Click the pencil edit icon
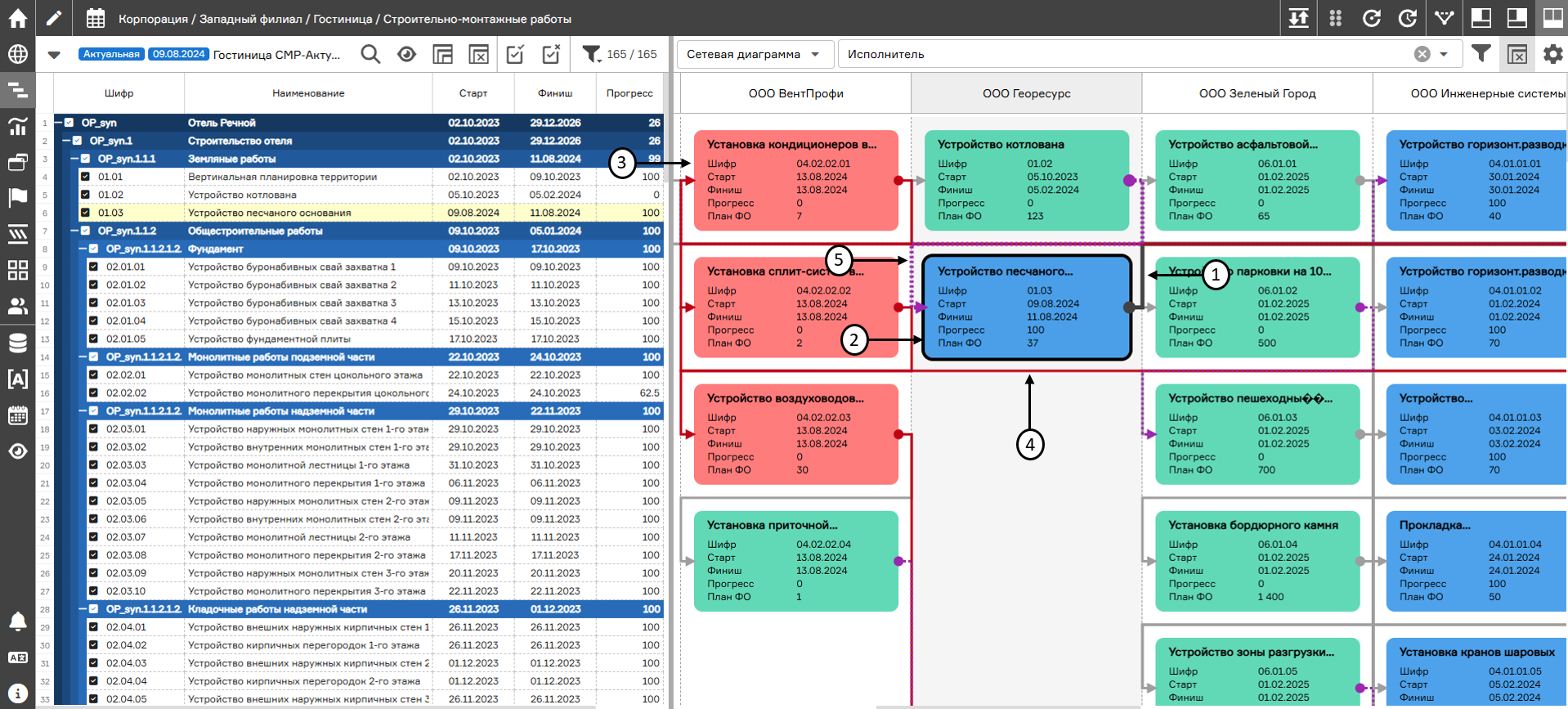The image size is (1568, 709). 54,18
